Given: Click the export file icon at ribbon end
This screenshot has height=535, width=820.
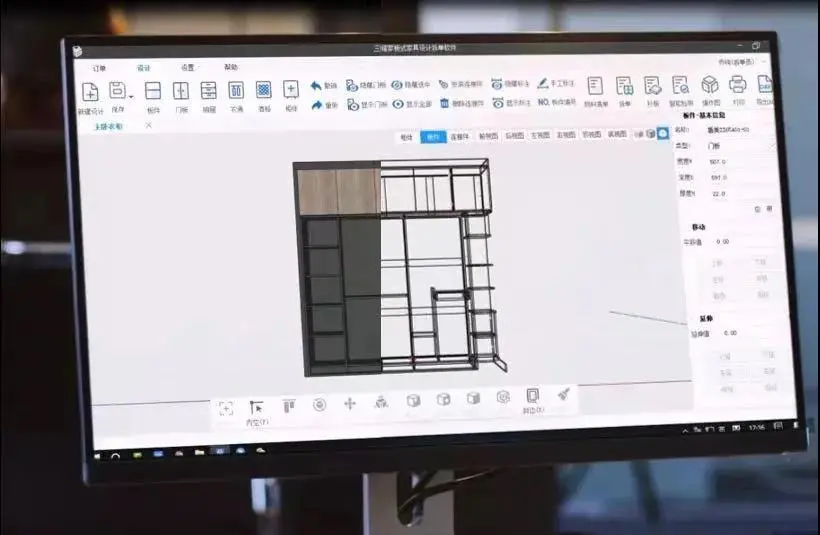Looking at the screenshot, I should pyautogui.click(x=764, y=84).
